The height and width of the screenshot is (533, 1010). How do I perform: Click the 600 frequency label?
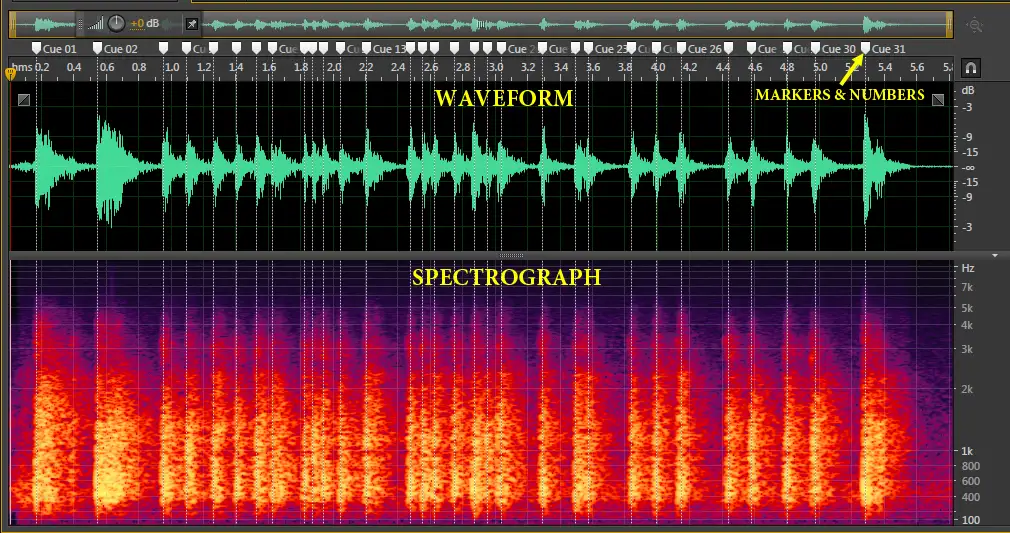point(971,481)
